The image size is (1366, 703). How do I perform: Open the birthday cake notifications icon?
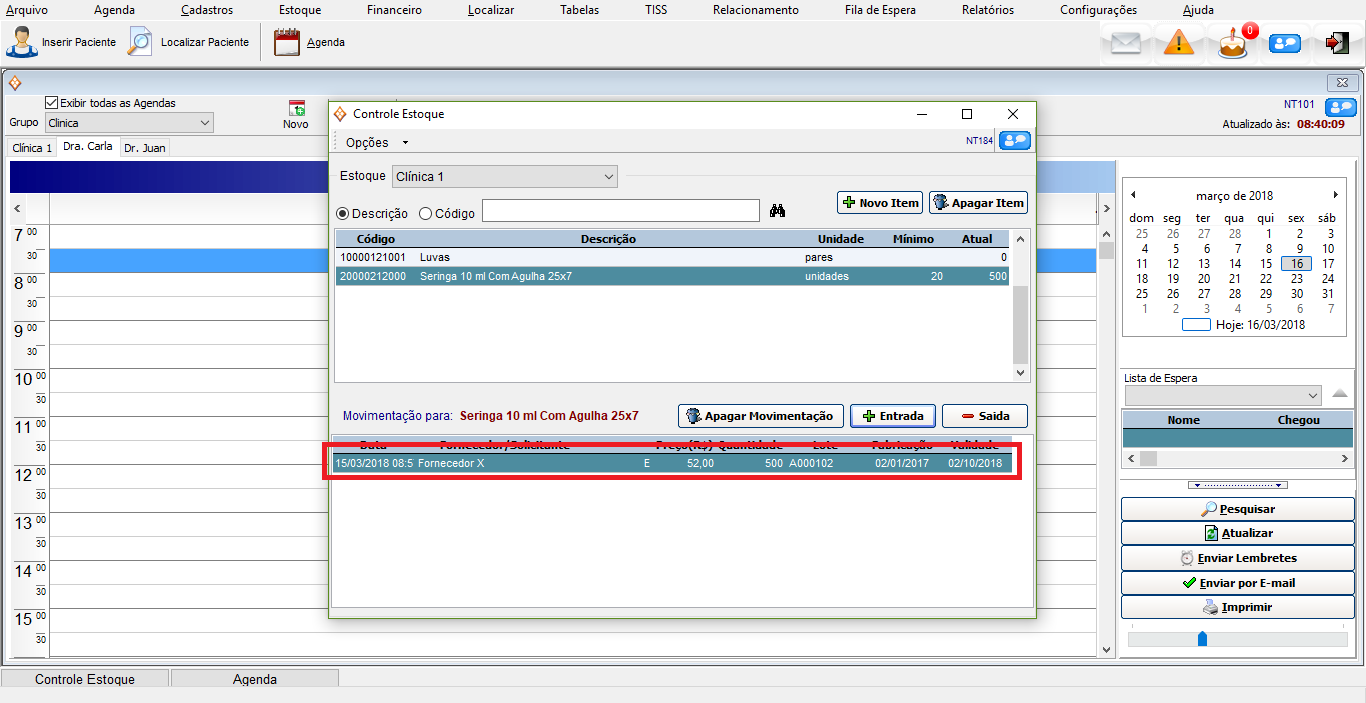click(1233, 44)
